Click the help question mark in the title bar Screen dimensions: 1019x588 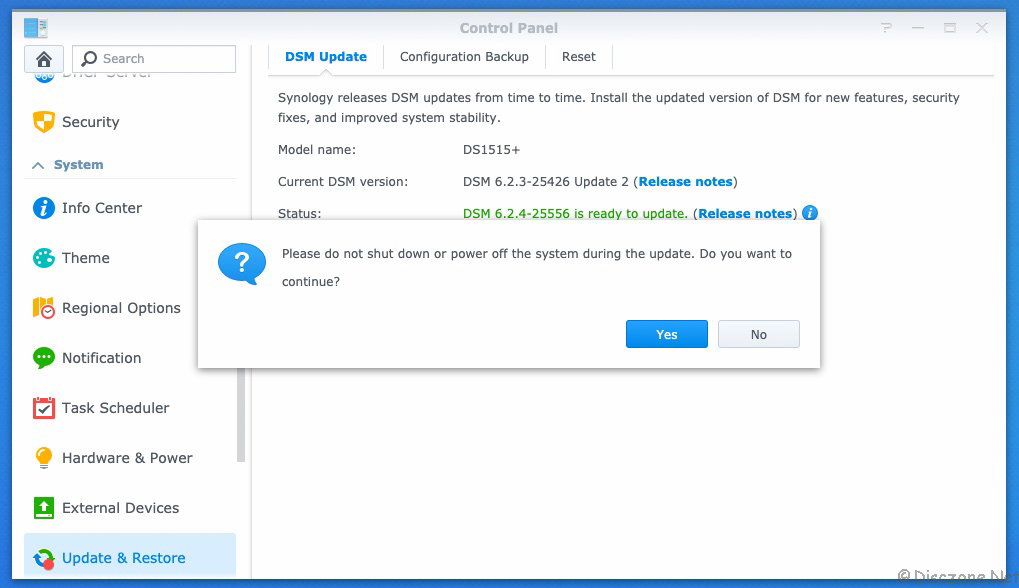click(x=886, y=28)
